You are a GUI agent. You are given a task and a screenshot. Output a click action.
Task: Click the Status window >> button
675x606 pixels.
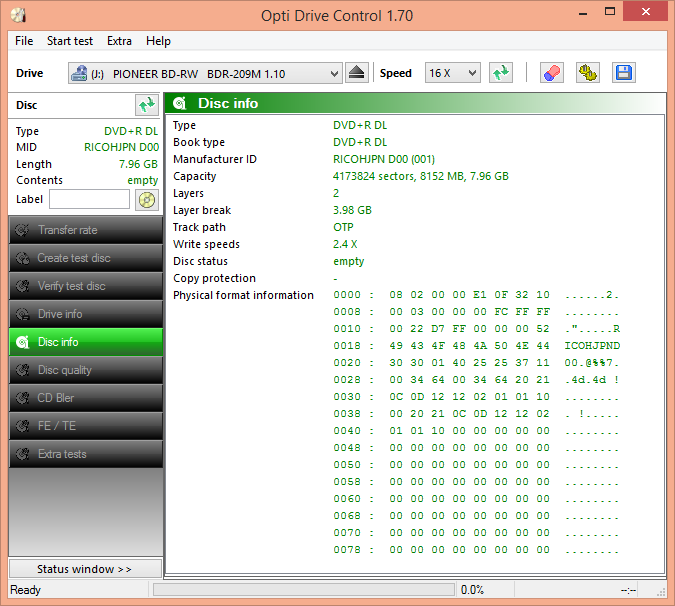point(86,569)
